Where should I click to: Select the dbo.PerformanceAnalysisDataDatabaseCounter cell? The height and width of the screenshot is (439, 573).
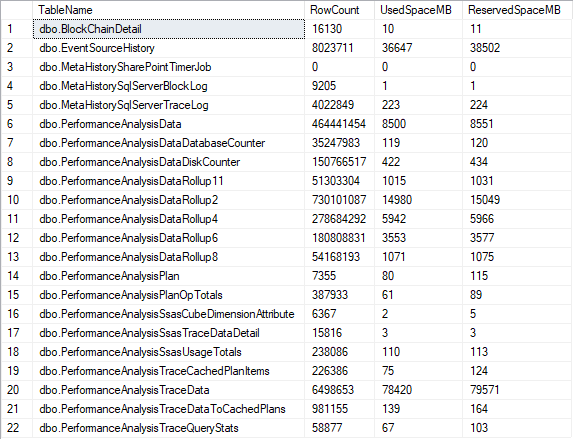coord(168,143)
